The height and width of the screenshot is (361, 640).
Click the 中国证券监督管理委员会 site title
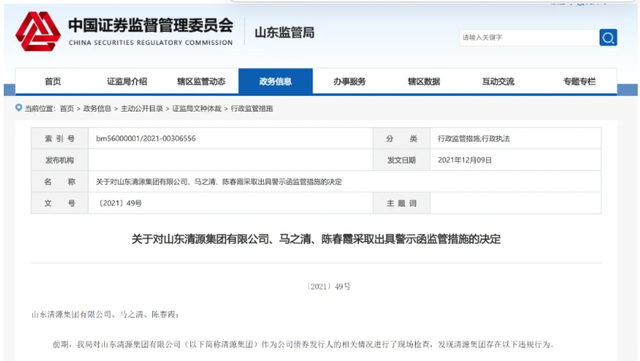pos(151,25)
